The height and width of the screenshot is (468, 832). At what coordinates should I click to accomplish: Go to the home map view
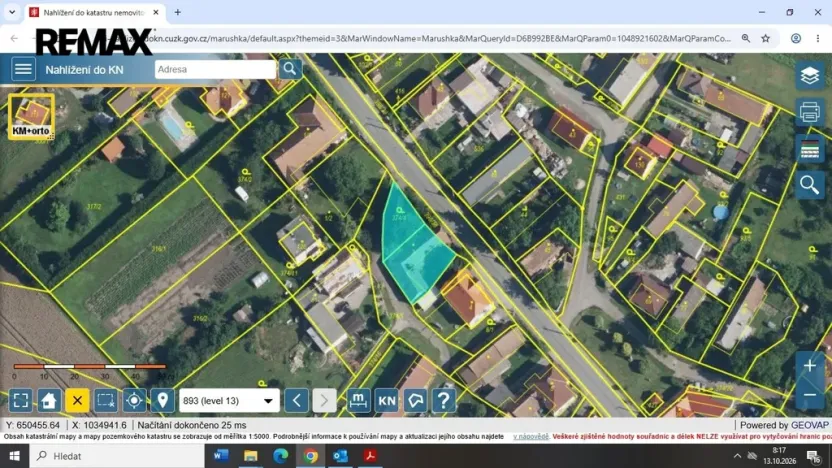pos(49,401)
